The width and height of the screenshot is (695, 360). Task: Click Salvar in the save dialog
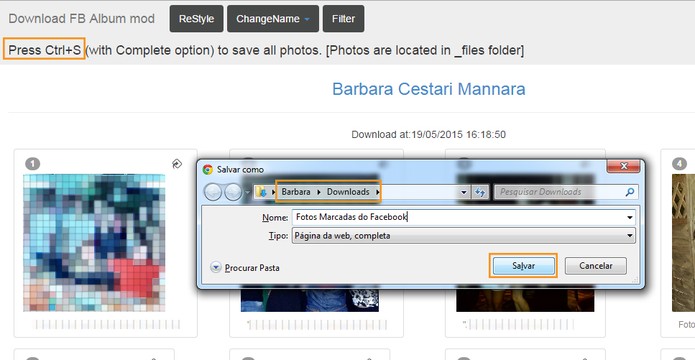[523, 266]
